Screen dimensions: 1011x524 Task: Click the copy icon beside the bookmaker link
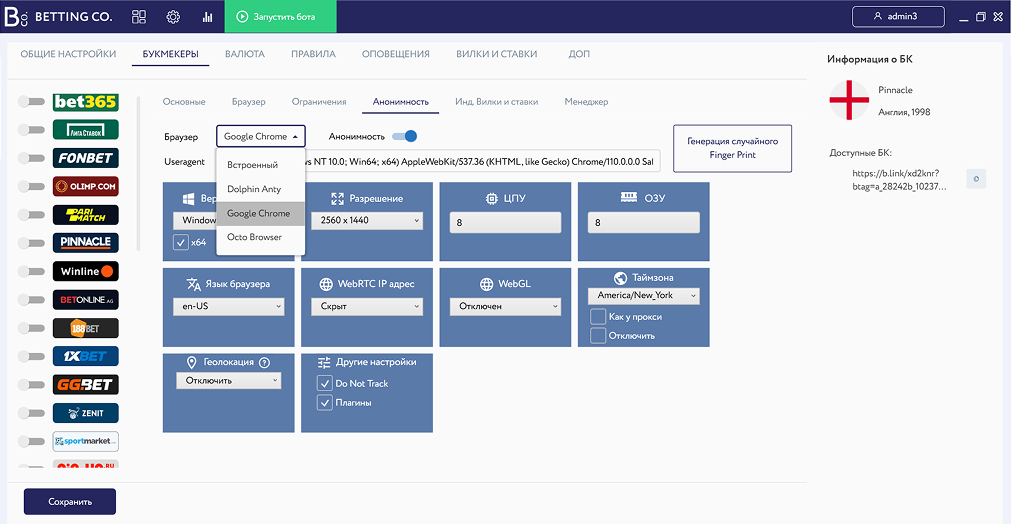976,179
